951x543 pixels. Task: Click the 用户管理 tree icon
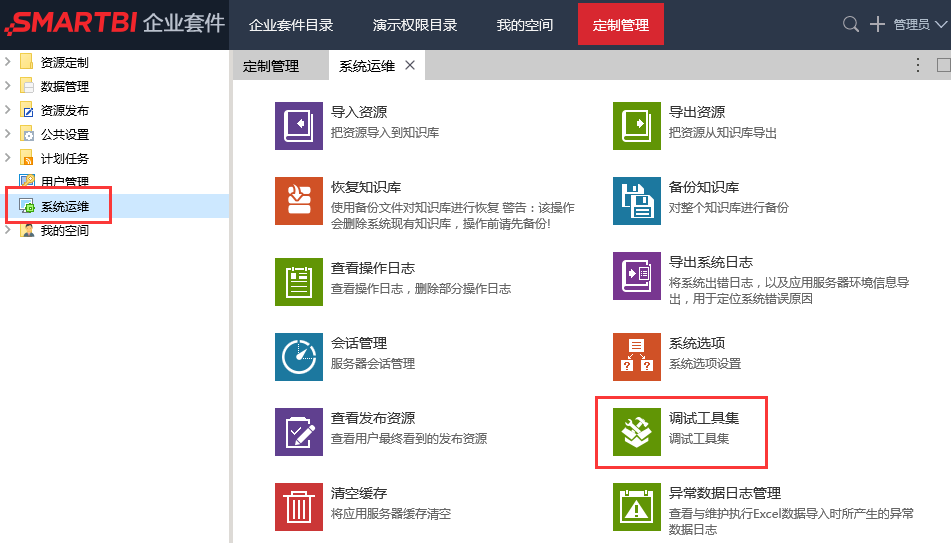pyautogui.click(x=27, y=181)
